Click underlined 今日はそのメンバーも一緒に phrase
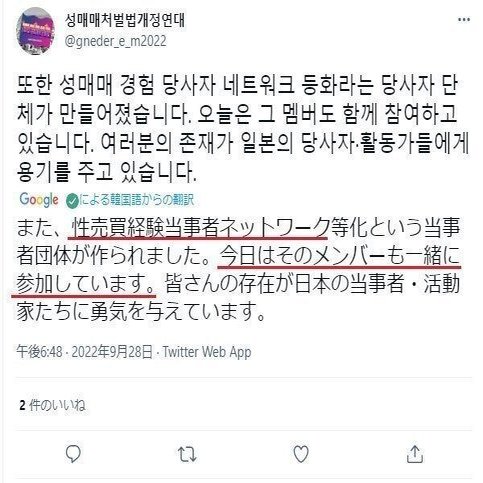 pos(339,256)
